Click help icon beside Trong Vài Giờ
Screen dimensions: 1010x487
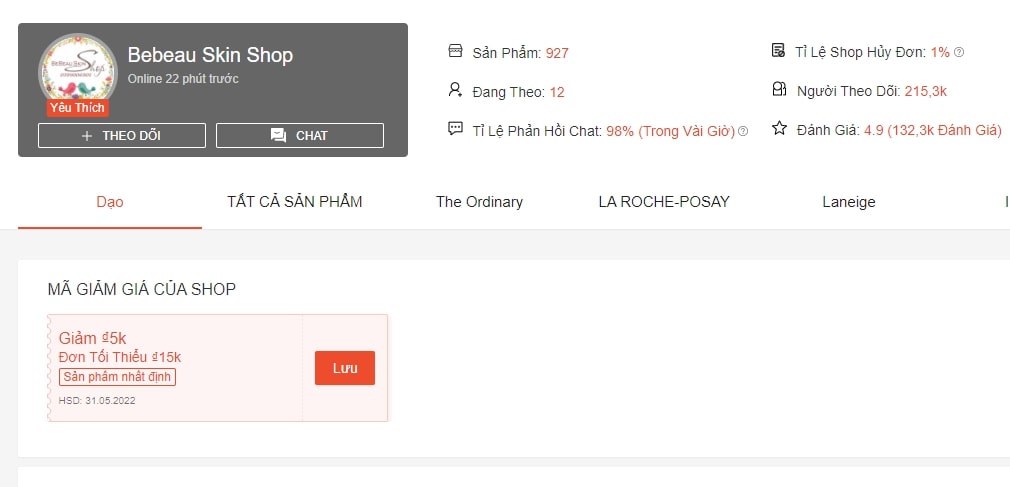coord(743,132)
